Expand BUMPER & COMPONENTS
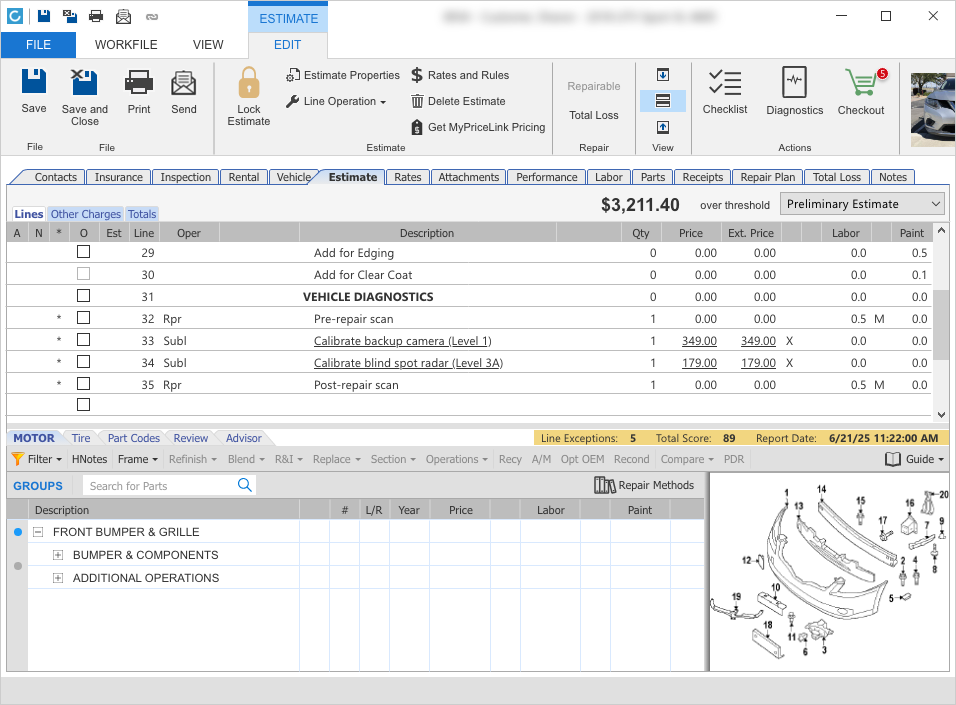 pos(58,555)
